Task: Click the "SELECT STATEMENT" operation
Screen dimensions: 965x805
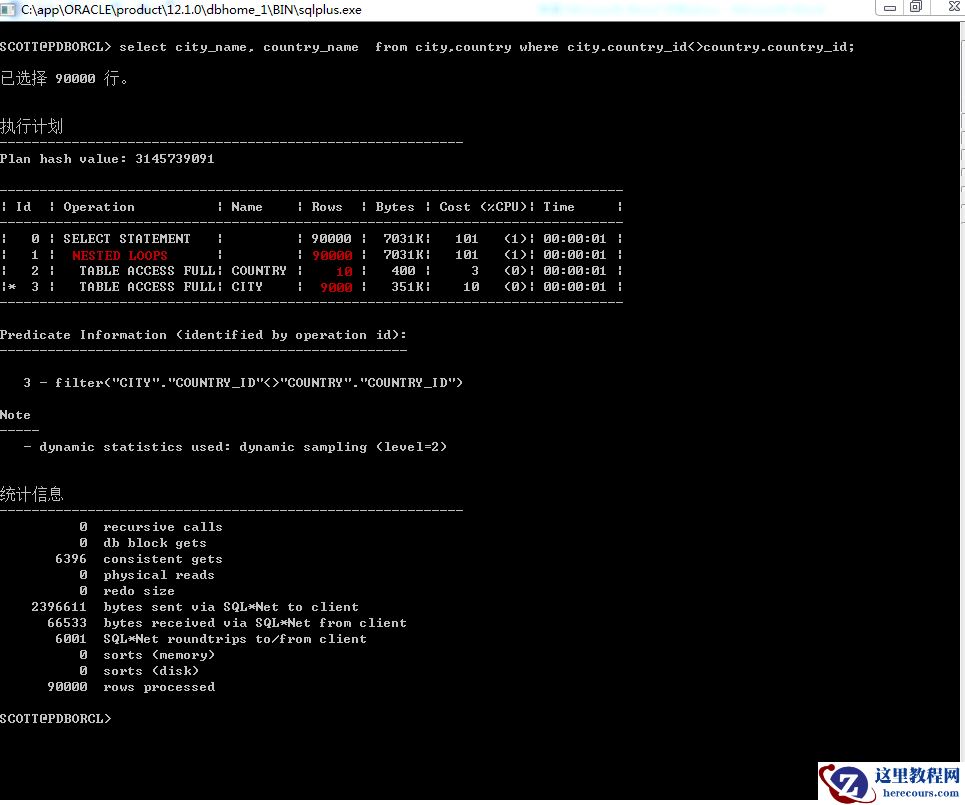Action: click(x=127, y=239)
